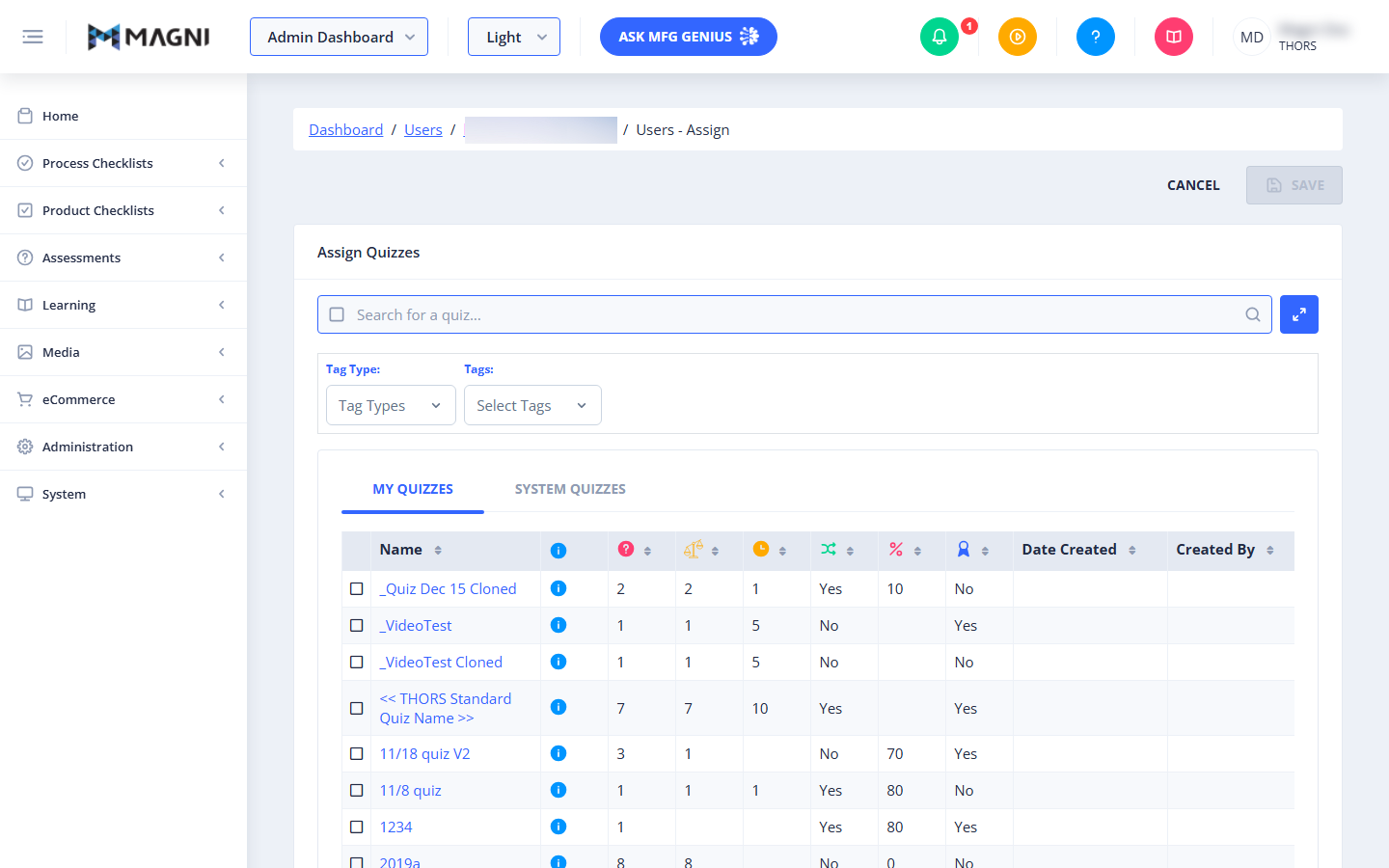Toggle the hamburger sidebar menu
This screenshot has width=1389, height=868.
click(33, 37)
